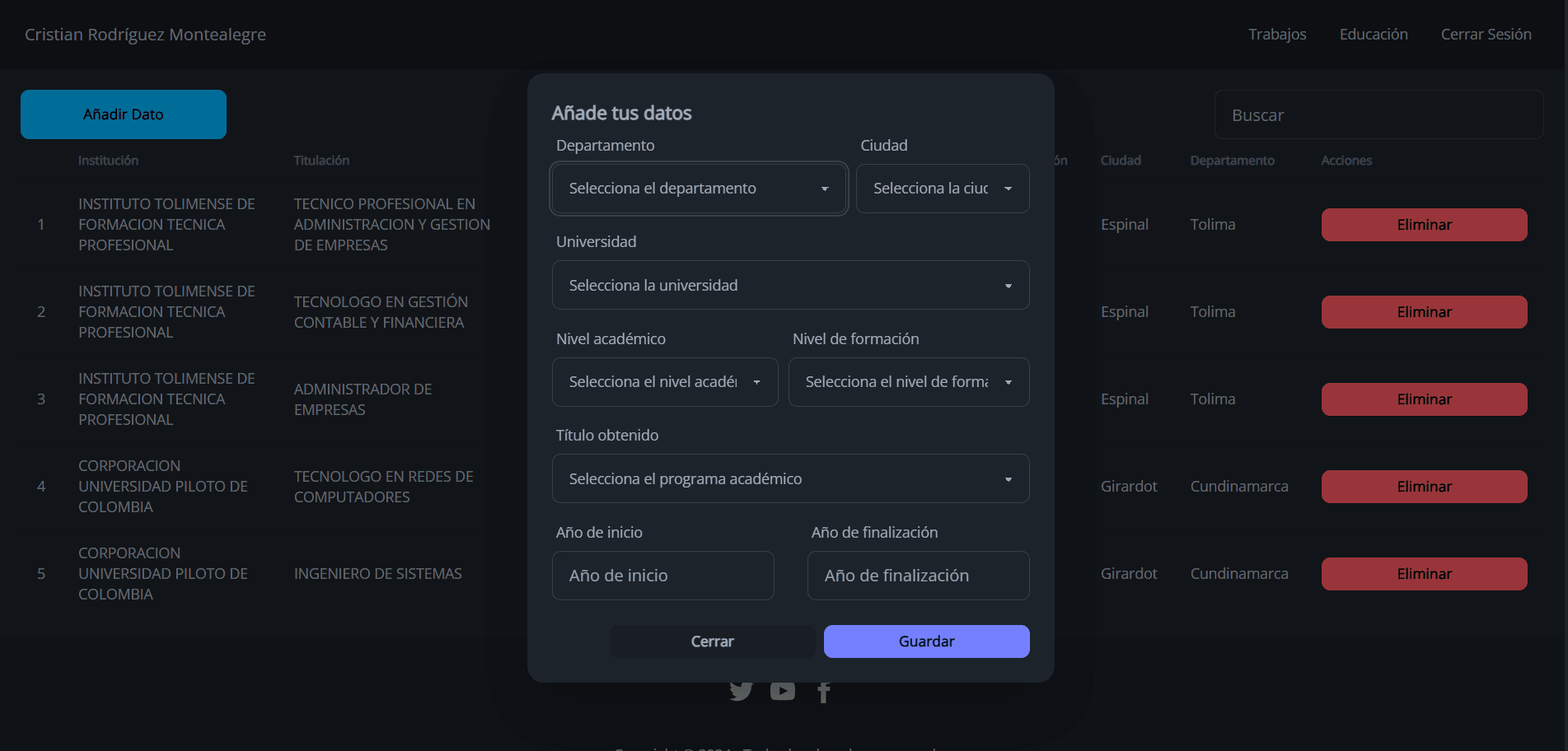Expand the Título obtenido program selector
This screenshot has height=751, width=1568.
(791, 478)
